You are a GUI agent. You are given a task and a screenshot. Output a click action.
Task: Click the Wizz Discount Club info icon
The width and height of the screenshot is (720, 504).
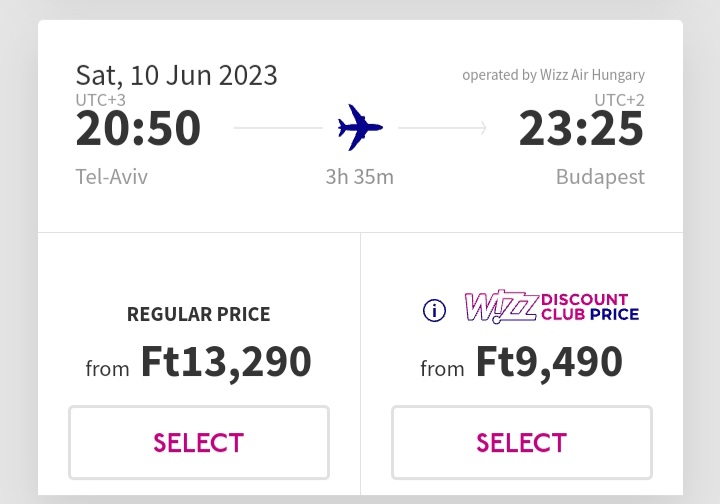pos(434,310)
